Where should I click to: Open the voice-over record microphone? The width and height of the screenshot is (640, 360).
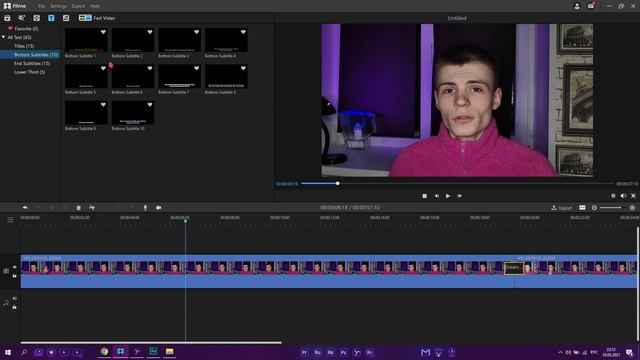point(145,208)
